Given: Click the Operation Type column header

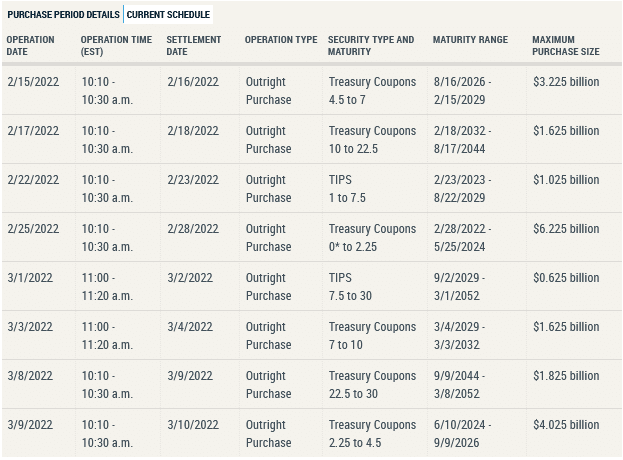Looking at the screenshot, I should 281,40.
